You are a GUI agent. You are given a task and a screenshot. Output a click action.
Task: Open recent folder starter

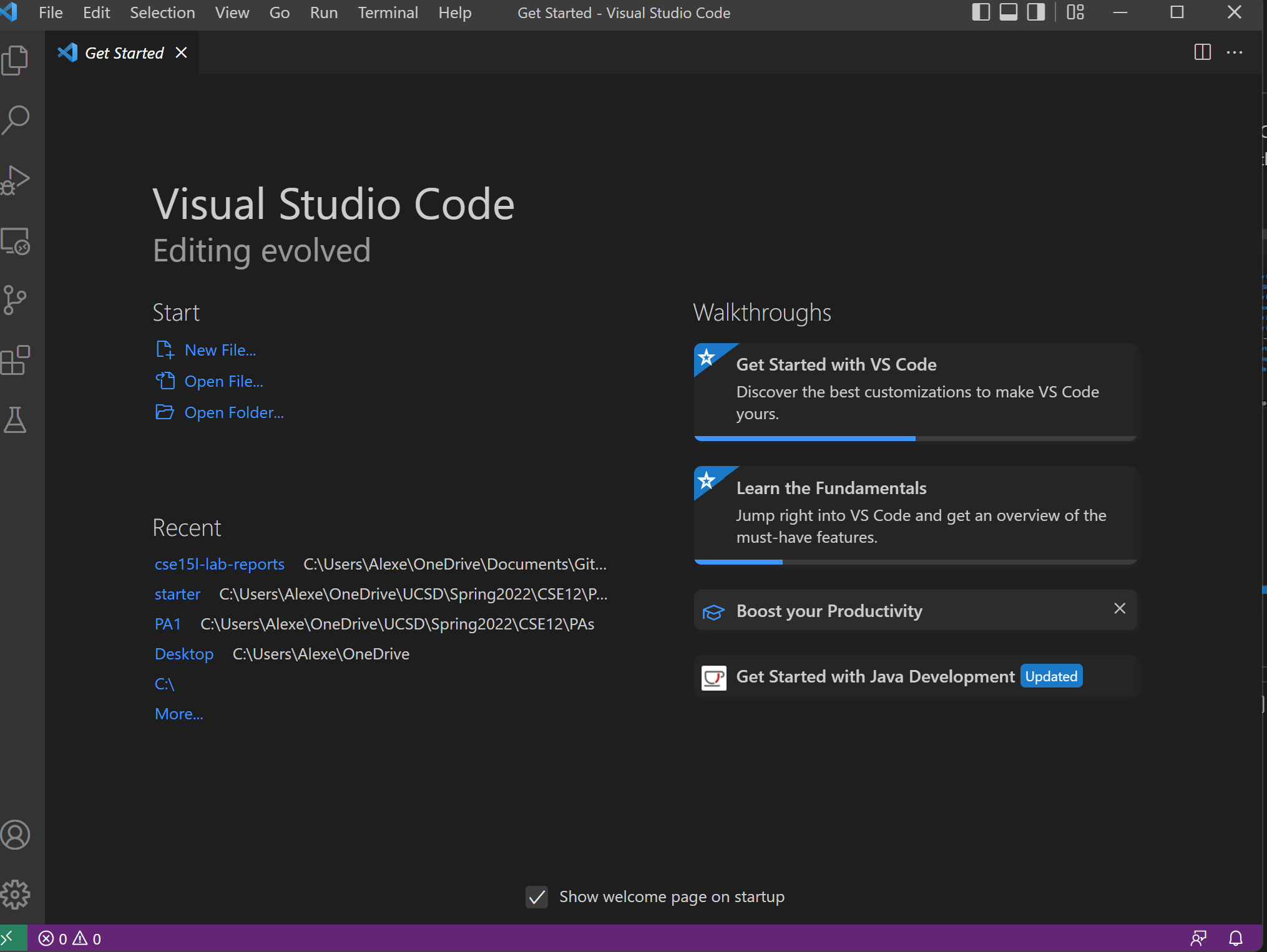pos(177,594)
